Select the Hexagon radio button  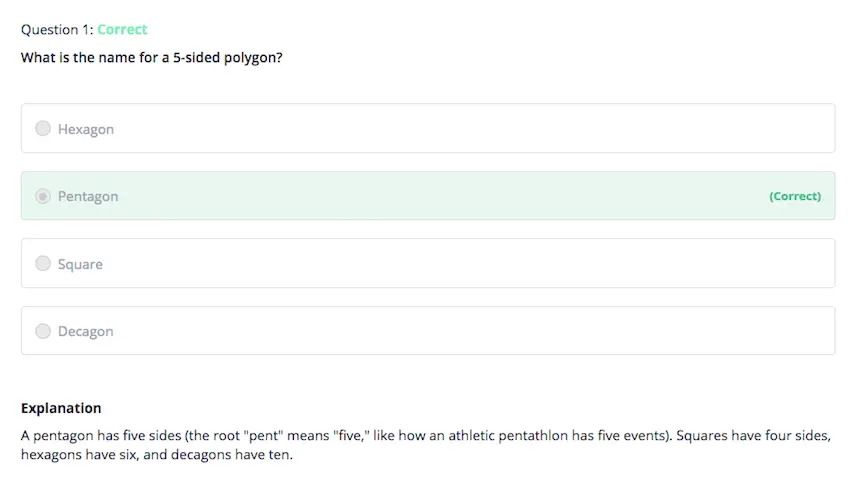[43, 128]
